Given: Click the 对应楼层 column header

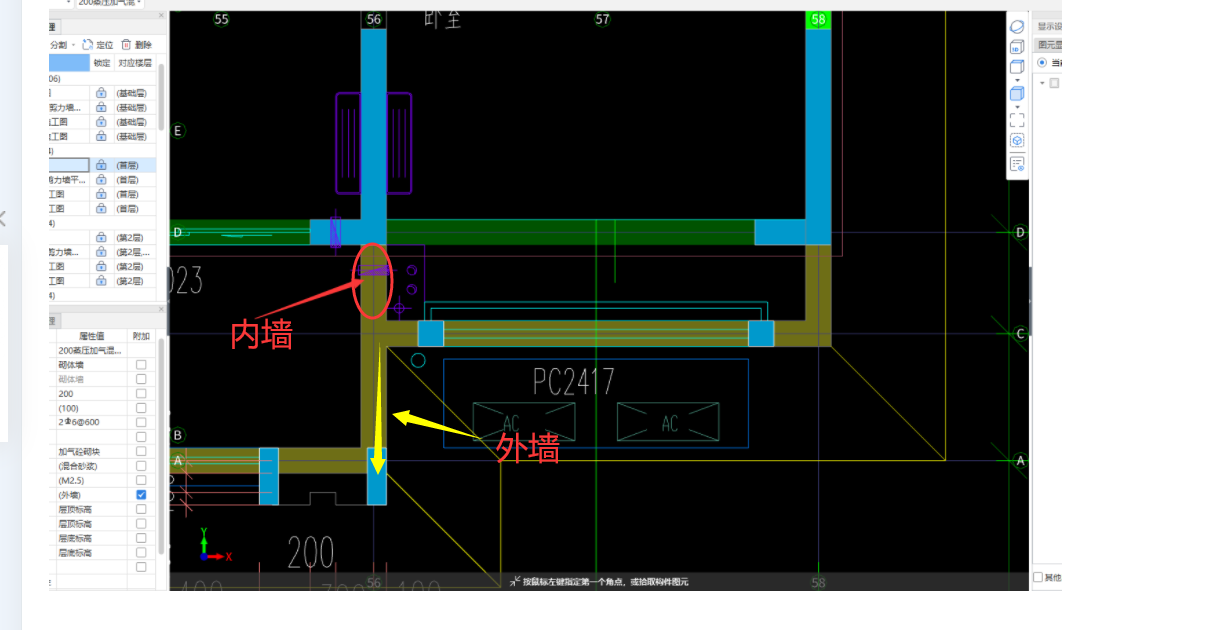Looking at the screenshot, I should [135, 63].
